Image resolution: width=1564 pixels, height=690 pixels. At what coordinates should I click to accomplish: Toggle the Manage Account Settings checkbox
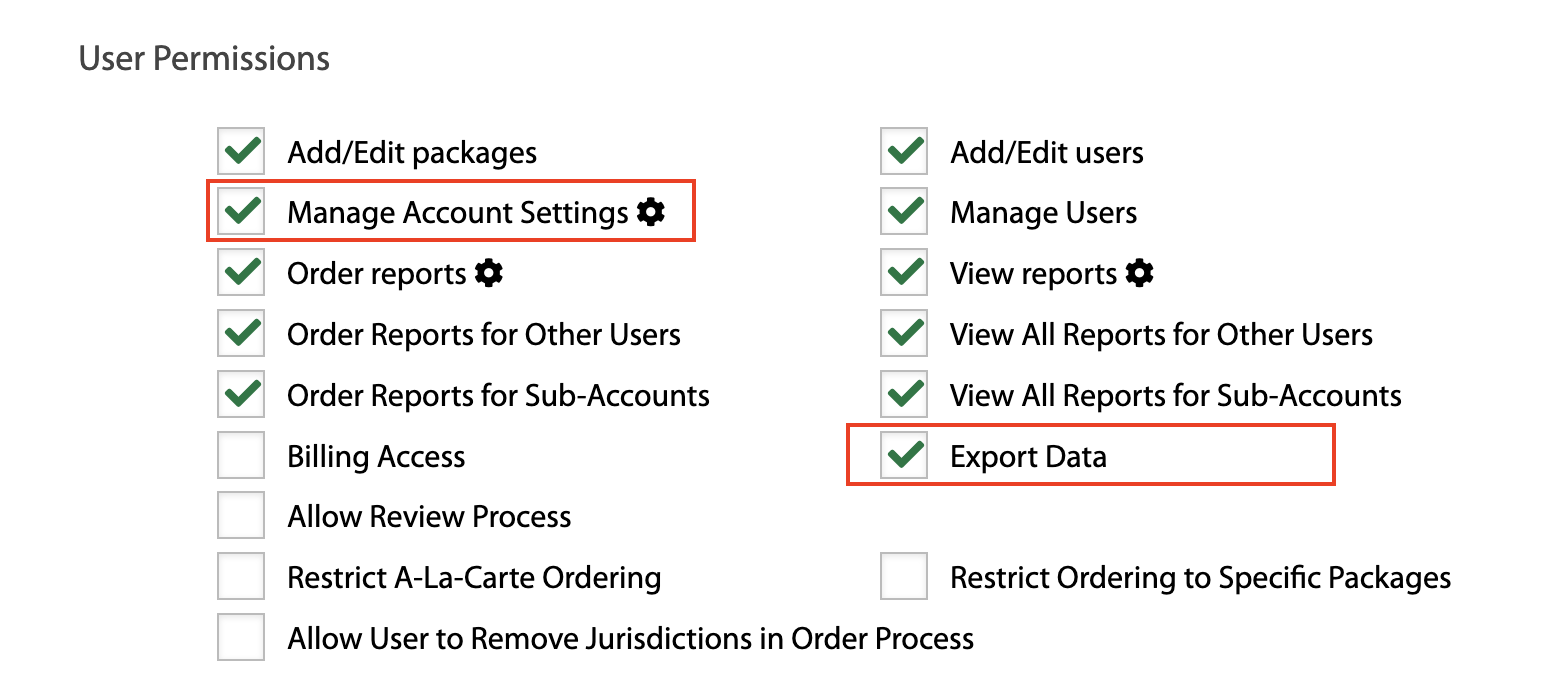241,212
